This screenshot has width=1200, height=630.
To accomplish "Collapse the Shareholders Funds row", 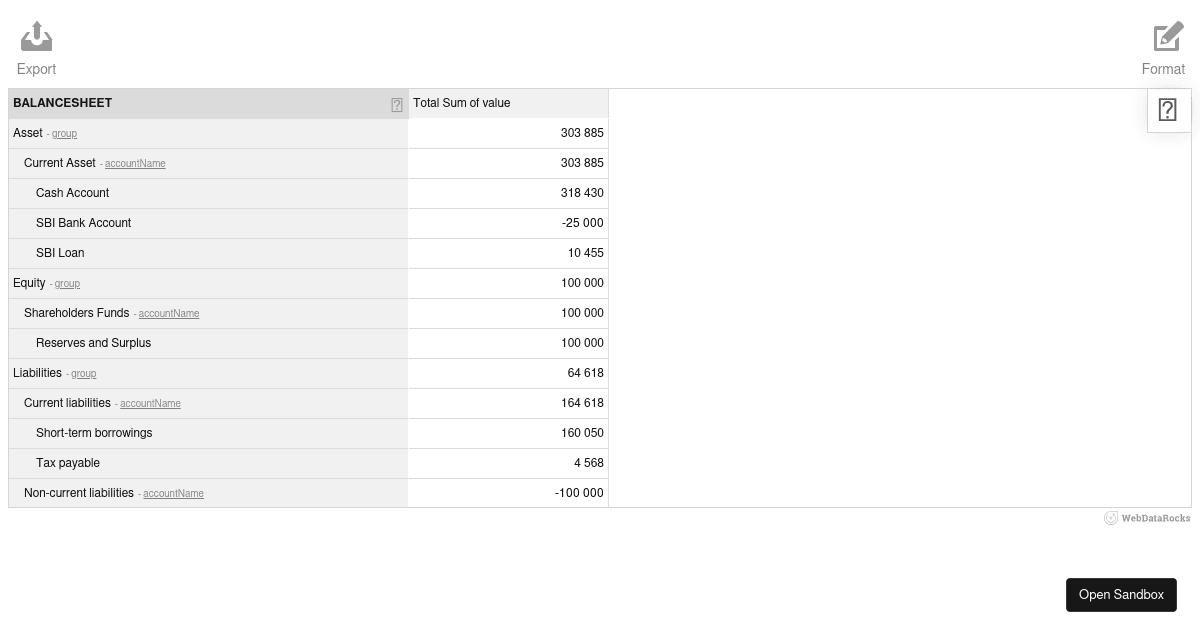I will tap(76, 313).
